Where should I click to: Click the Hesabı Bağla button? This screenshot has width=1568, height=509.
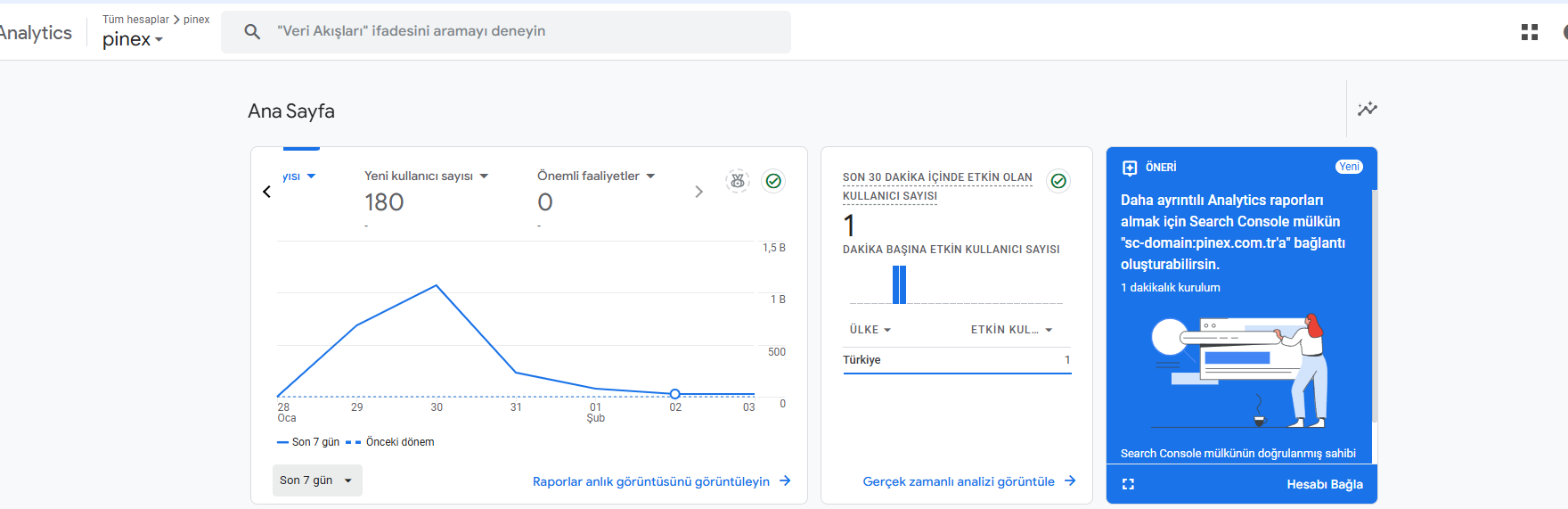coord(1325,484)
